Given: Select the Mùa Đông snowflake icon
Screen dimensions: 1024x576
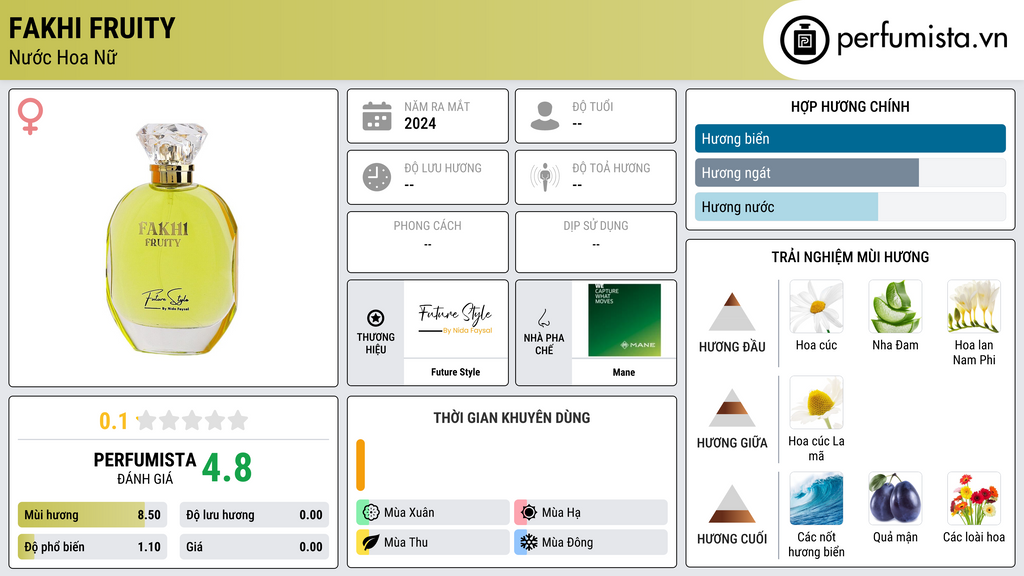Looking at the screenshot, I should tap(528, 542).
